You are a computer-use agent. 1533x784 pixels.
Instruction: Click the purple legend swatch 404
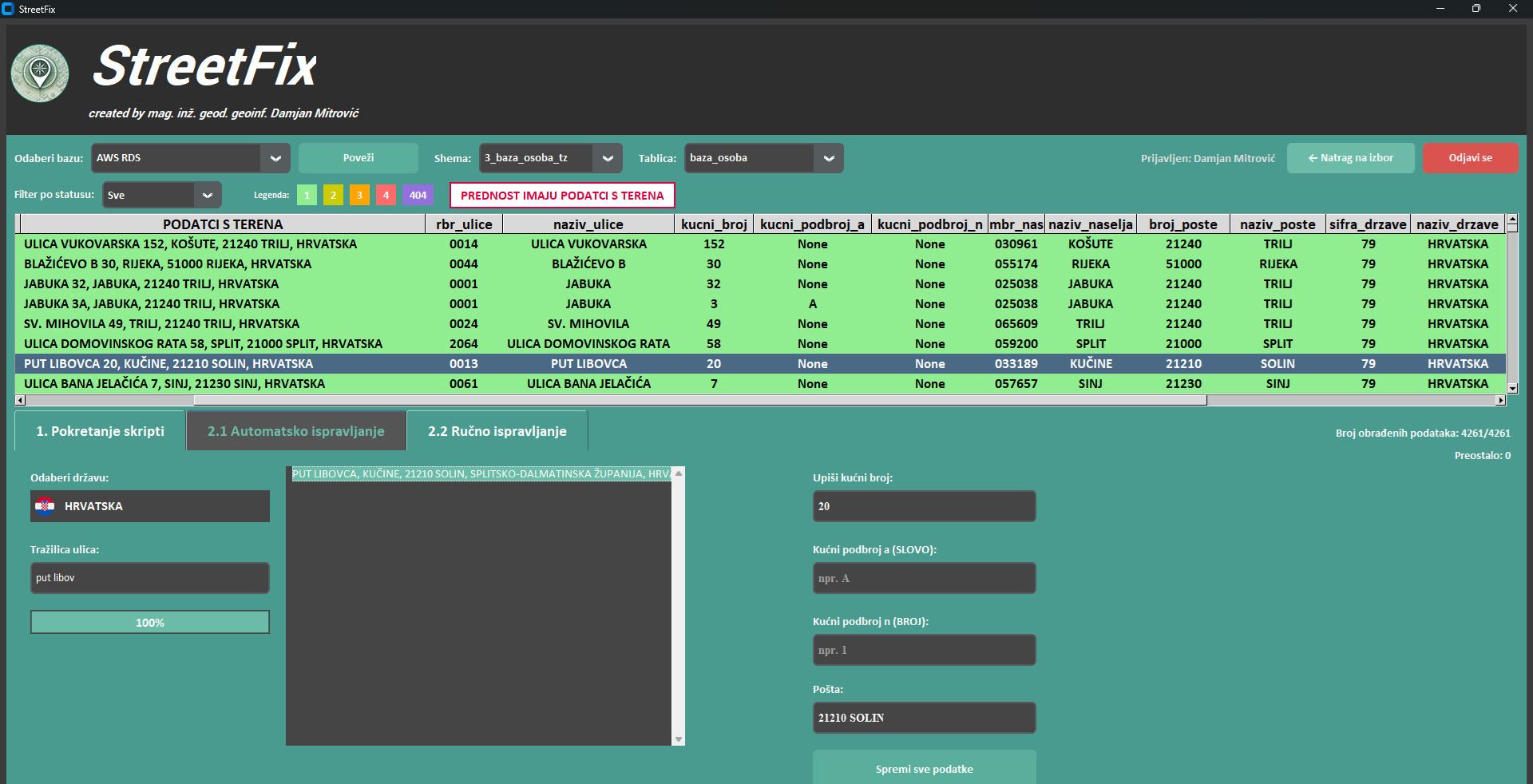click(418, 195)
